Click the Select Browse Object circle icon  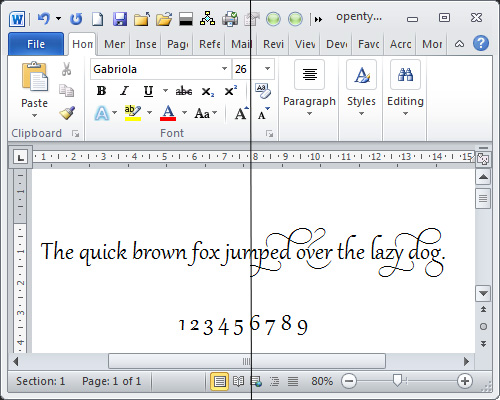tap(483, 326)
